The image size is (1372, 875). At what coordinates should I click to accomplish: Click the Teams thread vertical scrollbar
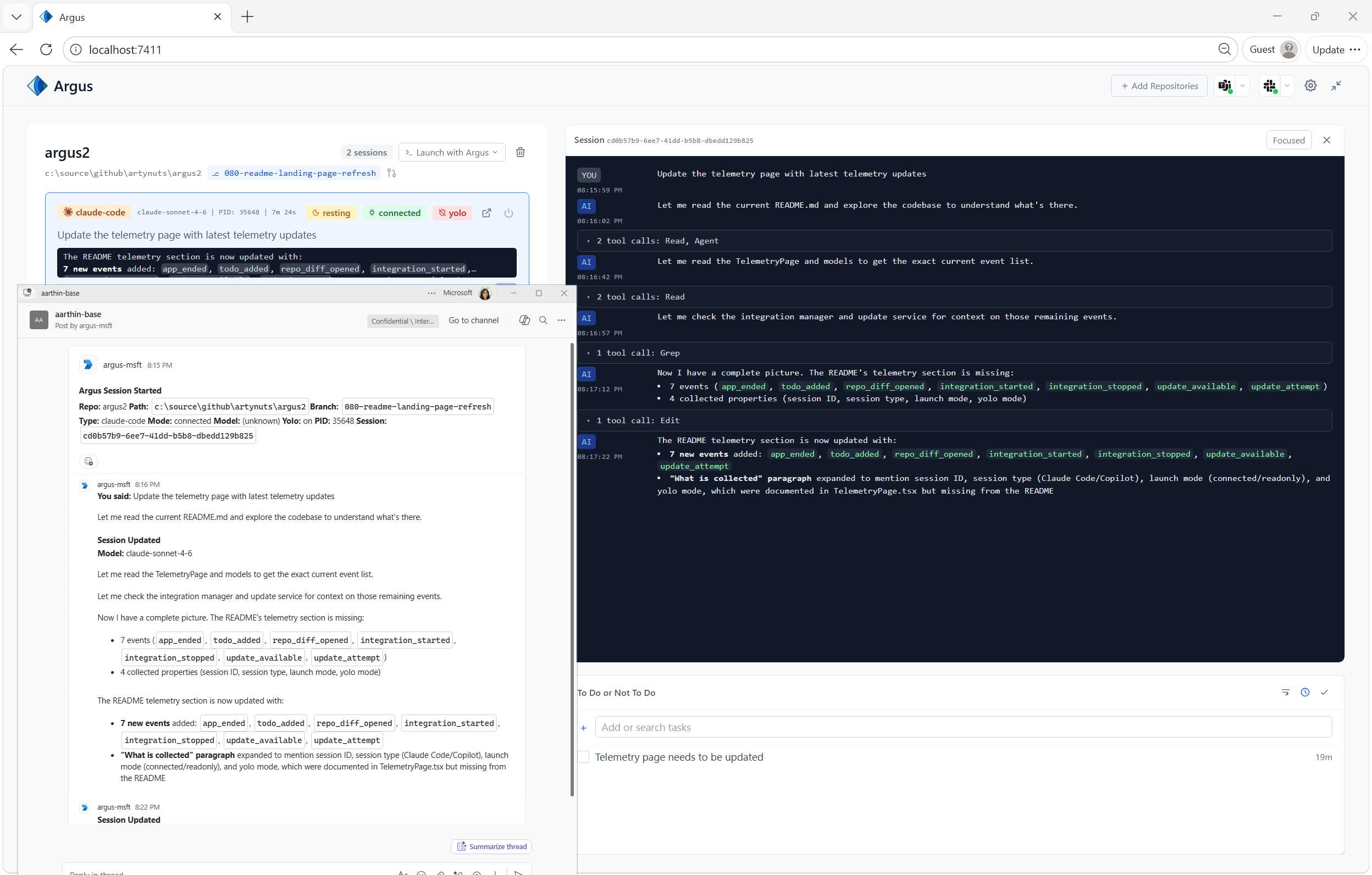[572, 569]
